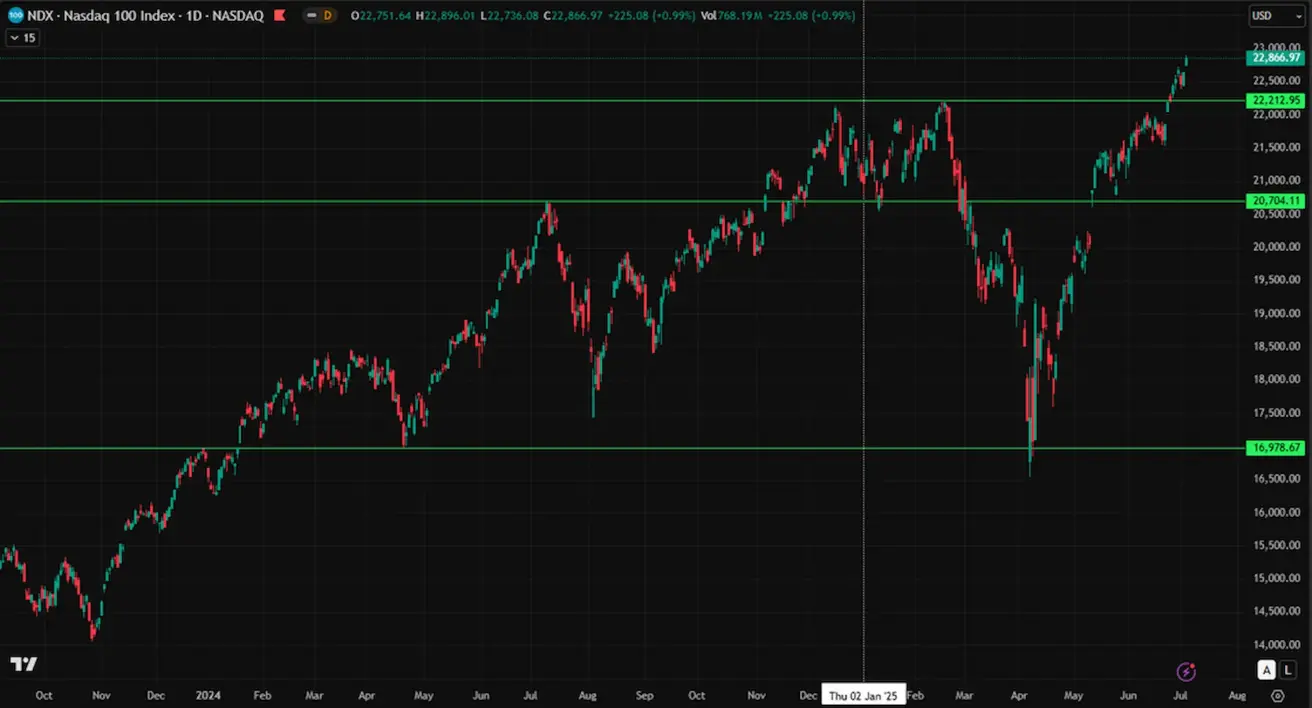Click the Aug label nearest the gear icon
The width and height of the screenshot is (1312, 708).
(x=1237, y=695)
